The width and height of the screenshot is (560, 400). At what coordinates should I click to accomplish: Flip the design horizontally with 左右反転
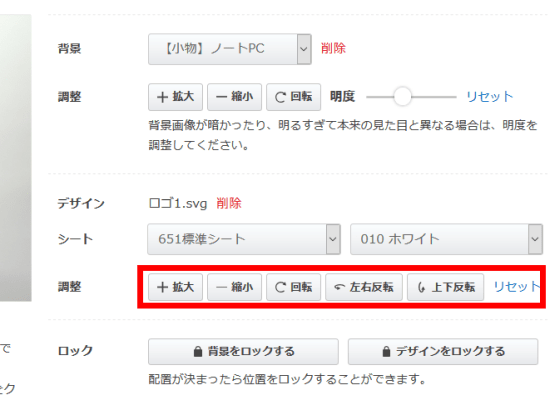pyautogui.click(x=364, y=287)
